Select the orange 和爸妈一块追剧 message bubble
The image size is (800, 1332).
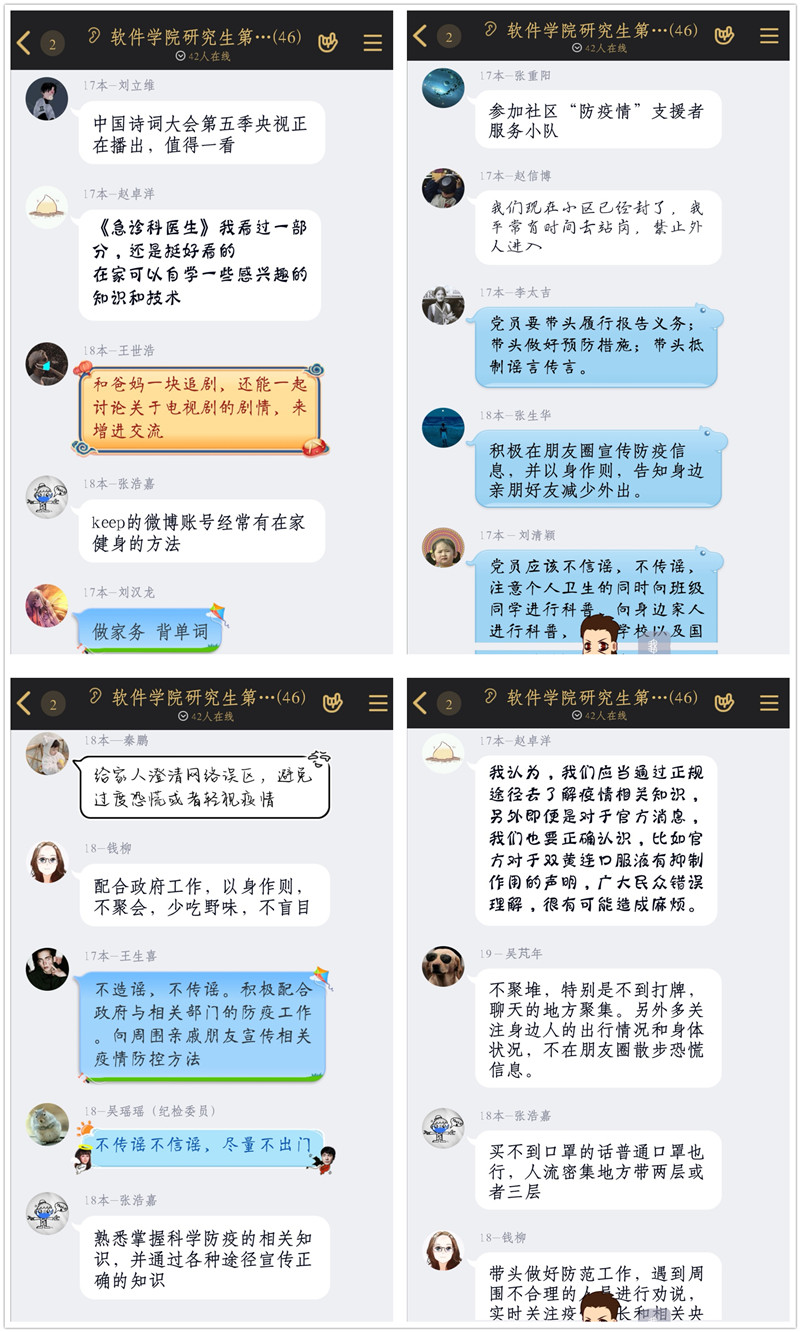pyautogui.click(x=200, y=408)
